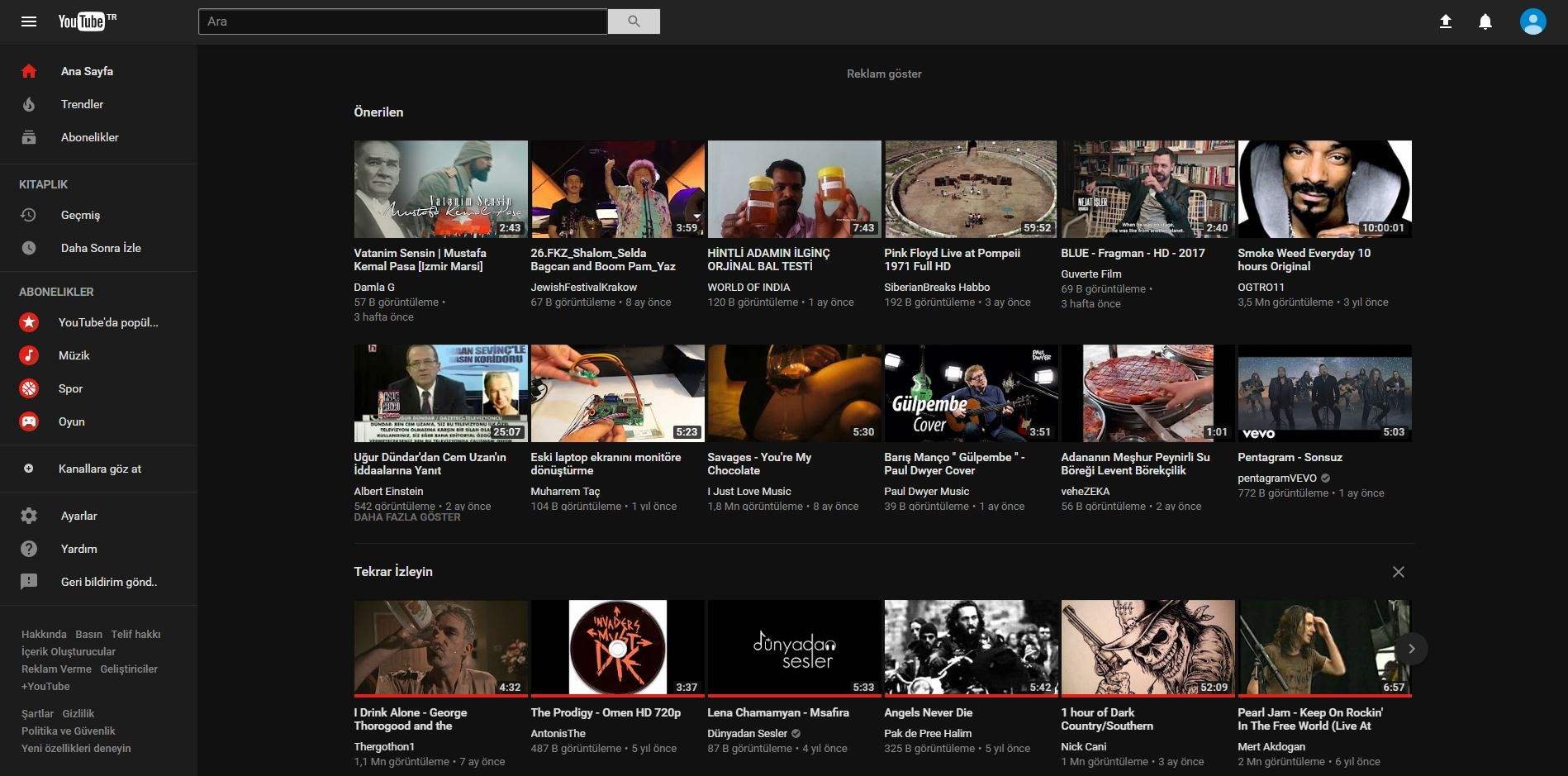The width and height of the screenshot is (1568, 776).
Task: Open the Hakkında footer link
Action: click(44, 635)
